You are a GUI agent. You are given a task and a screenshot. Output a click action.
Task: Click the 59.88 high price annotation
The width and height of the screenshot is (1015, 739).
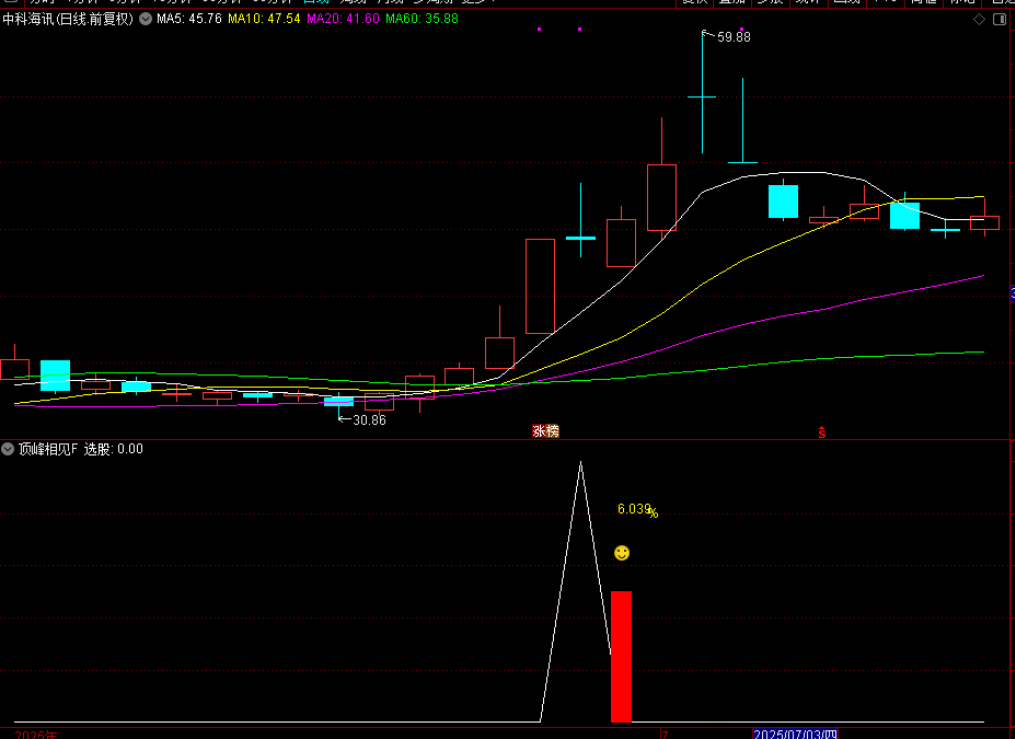point(732,37)
